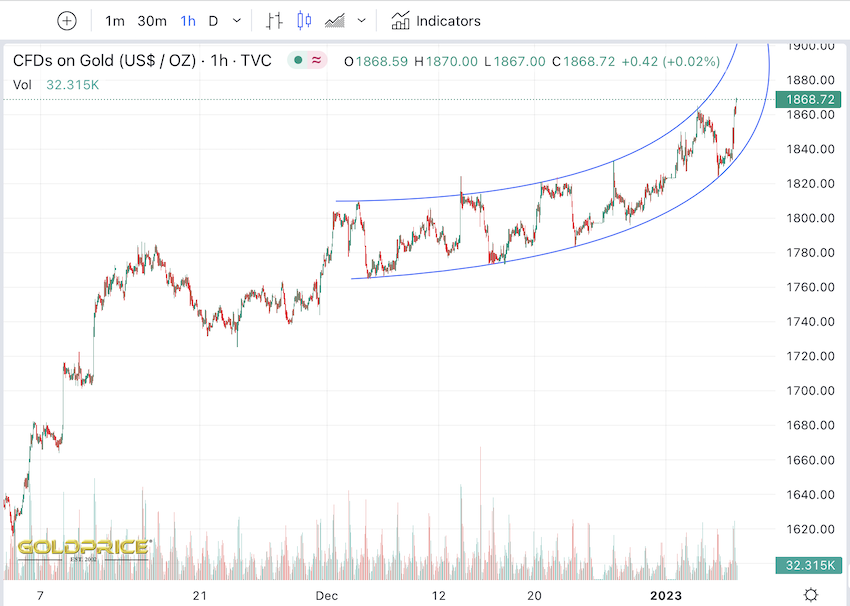
Task: Select the 1h timeframe
Action: pos(188,20)
